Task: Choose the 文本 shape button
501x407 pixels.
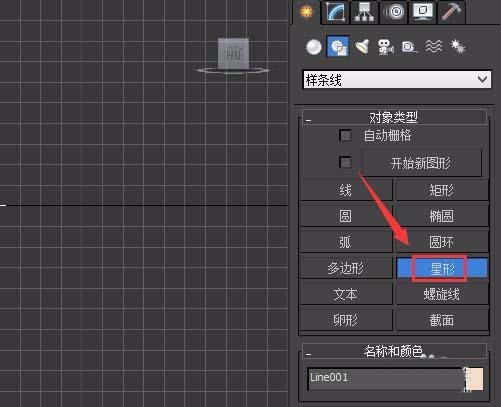Action: (x=346, y=294)
